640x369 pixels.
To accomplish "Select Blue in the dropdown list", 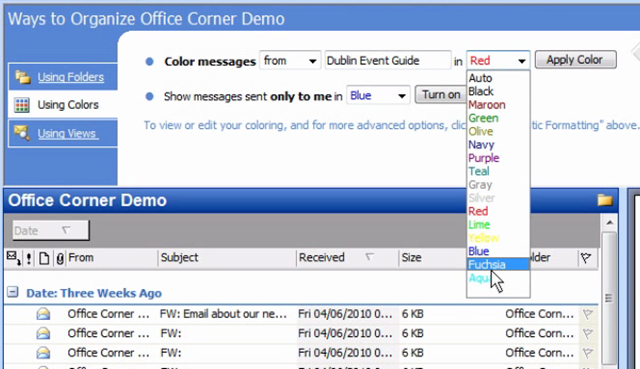I will (498, 251).
